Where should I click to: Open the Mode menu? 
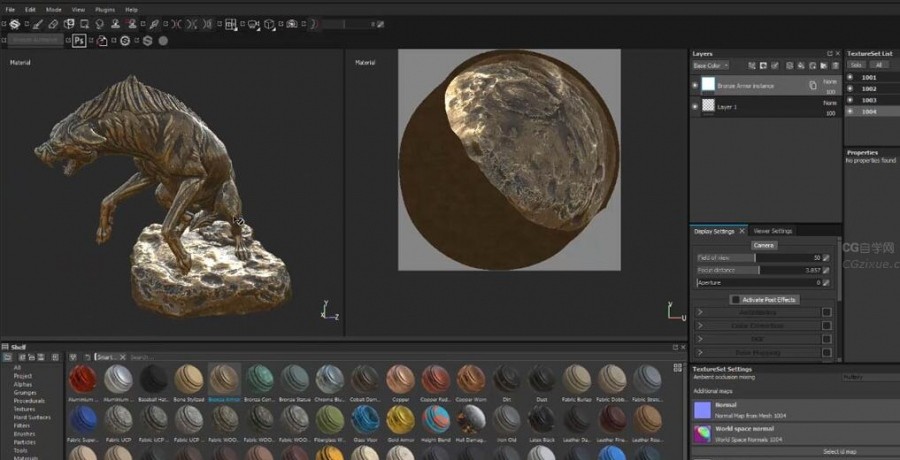53,10
